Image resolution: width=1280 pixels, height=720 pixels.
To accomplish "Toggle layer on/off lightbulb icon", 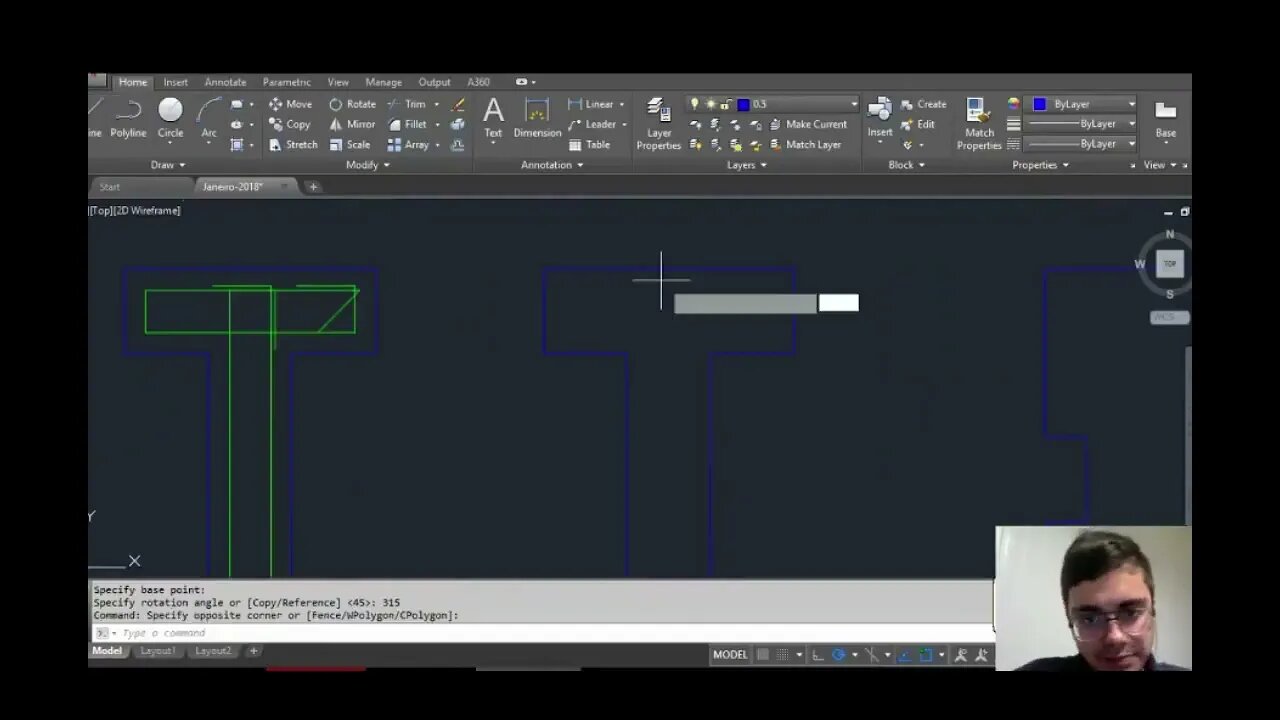I will click(x=694, y=104).
